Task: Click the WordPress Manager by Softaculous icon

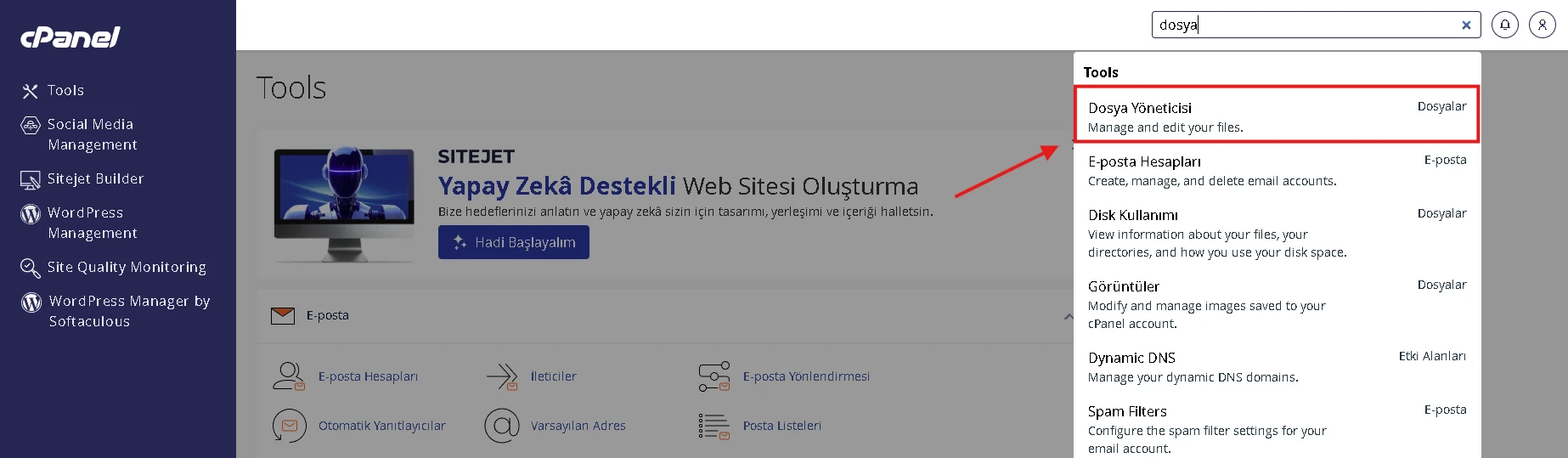Action: (31, 303)
